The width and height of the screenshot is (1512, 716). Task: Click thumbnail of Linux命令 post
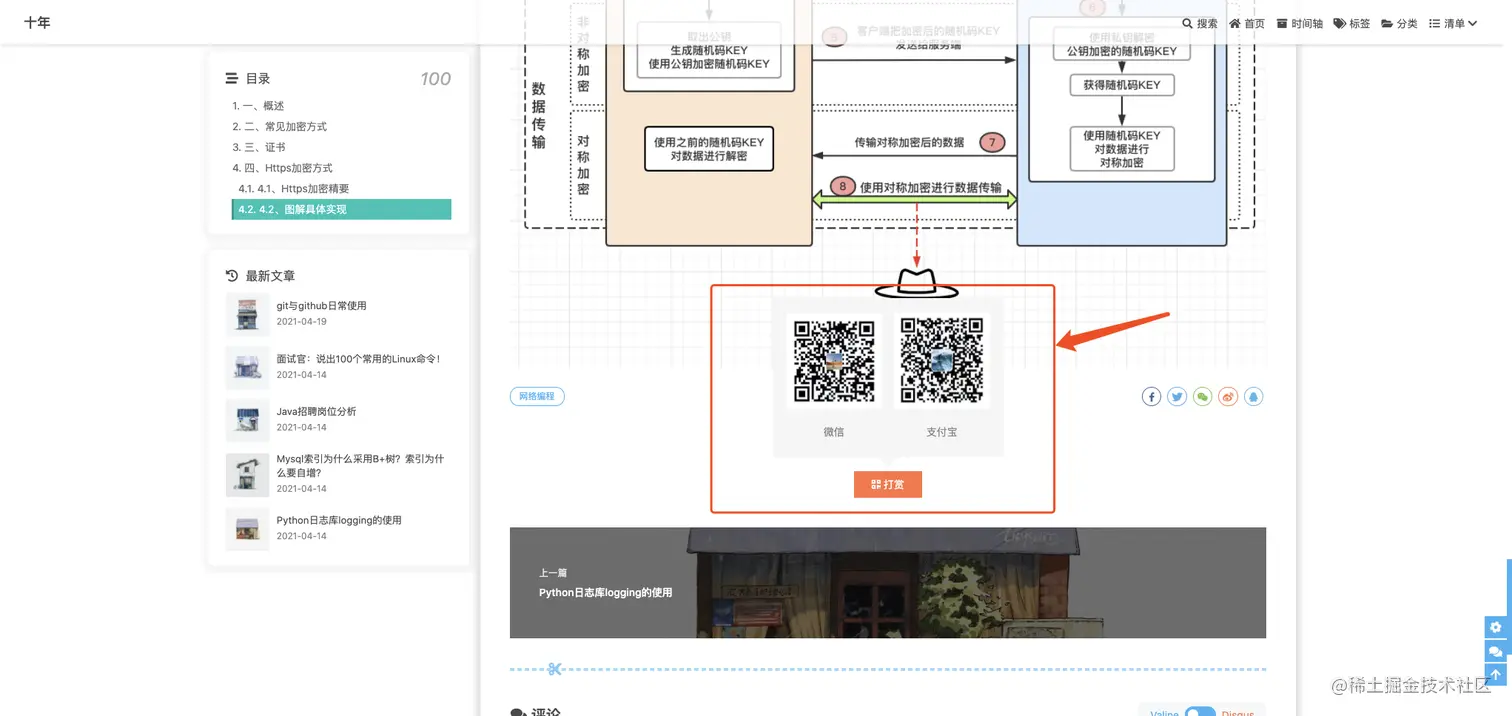pyautogui.click(x=247, y=367)
